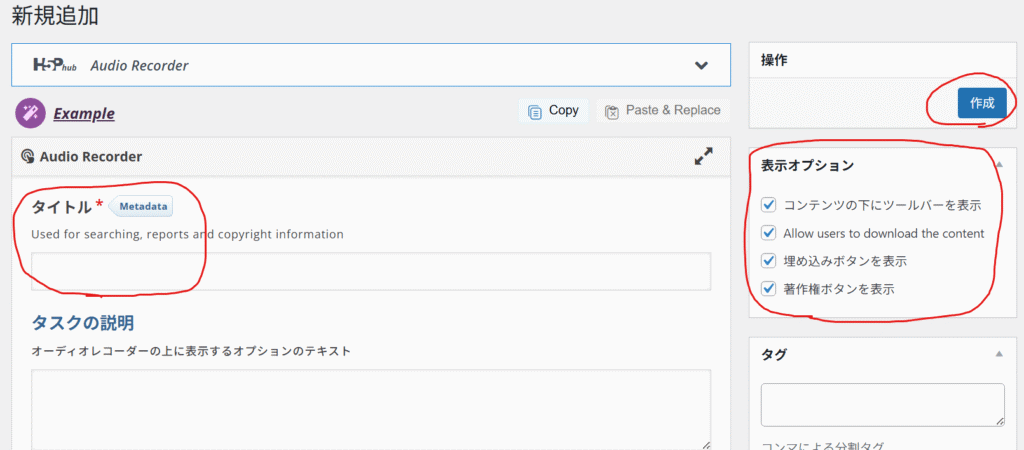
Task: Uncheck Allow users to download the content
Action: (769, 233)
